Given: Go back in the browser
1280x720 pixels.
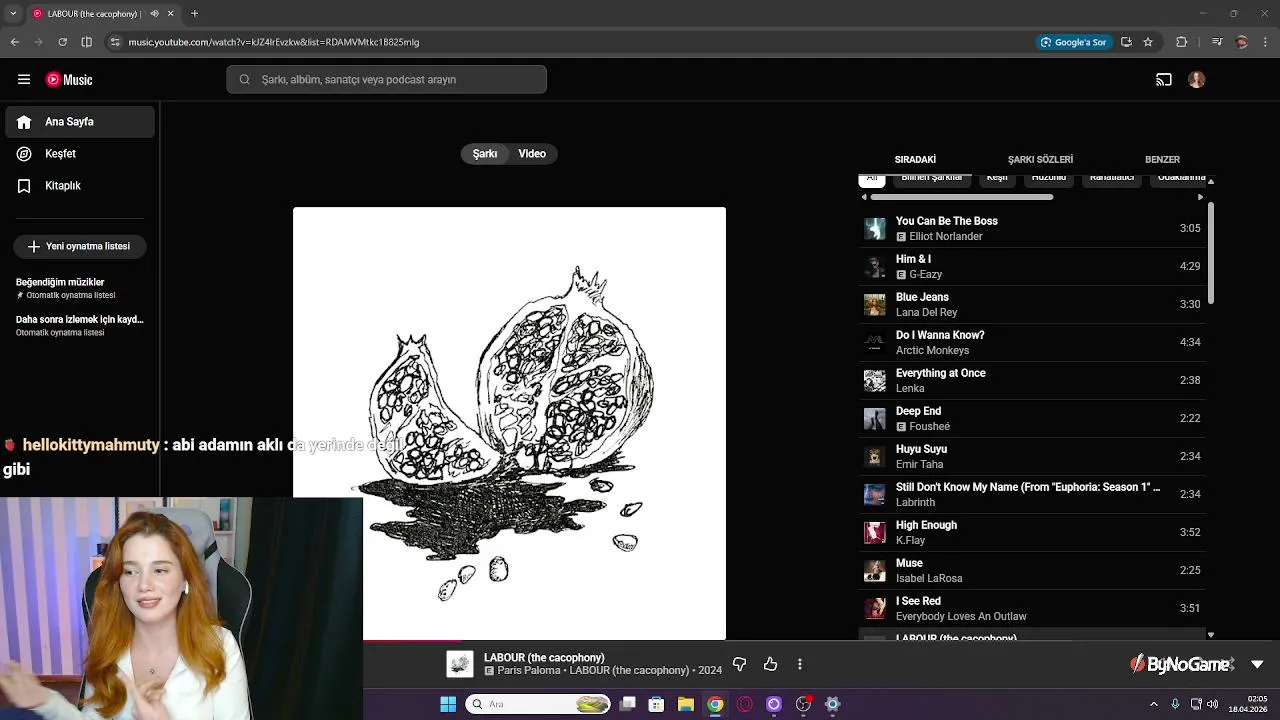Looking at the screenshot, I should (x=14, y=42).
